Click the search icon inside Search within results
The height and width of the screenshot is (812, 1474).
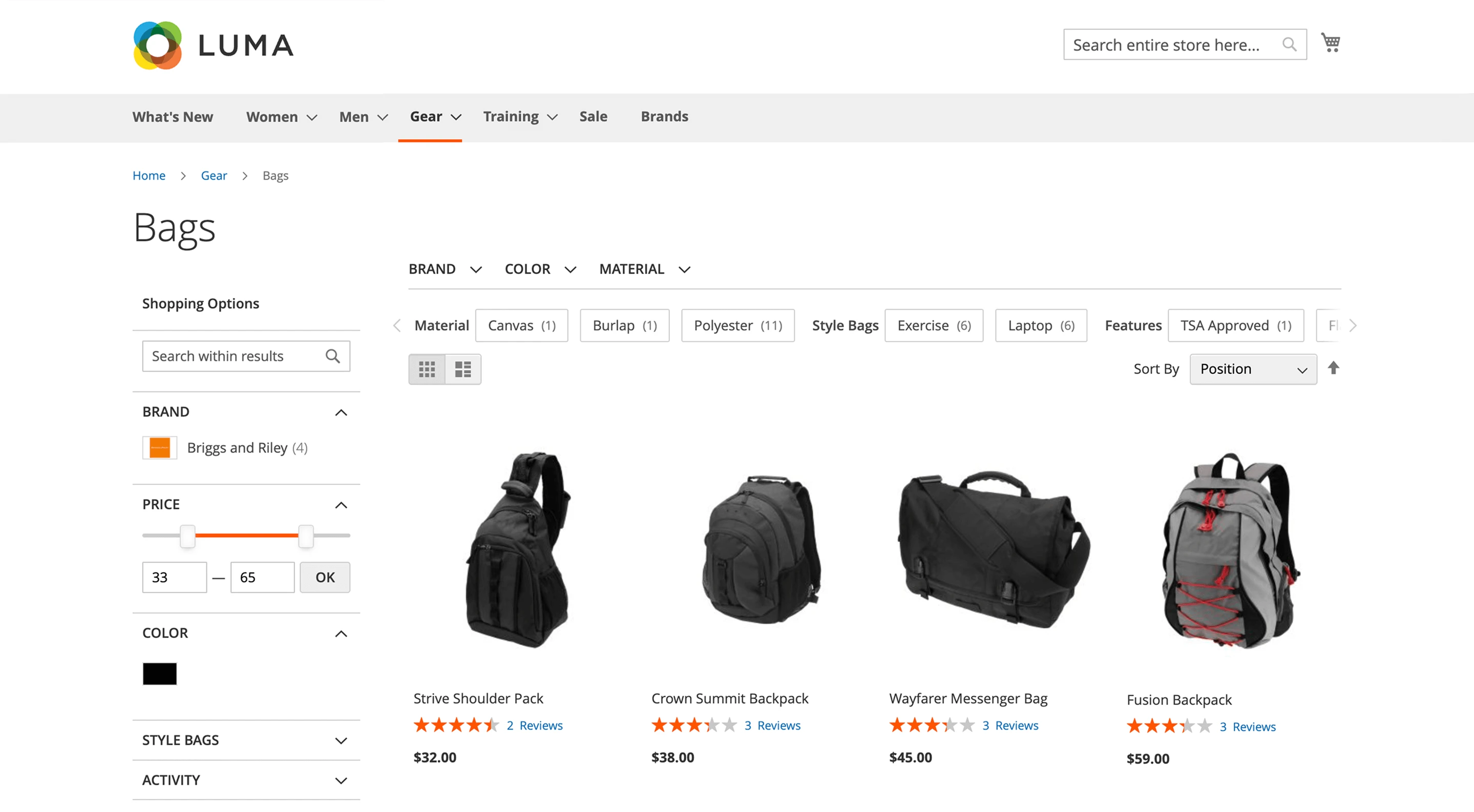(x=332, y=356)
